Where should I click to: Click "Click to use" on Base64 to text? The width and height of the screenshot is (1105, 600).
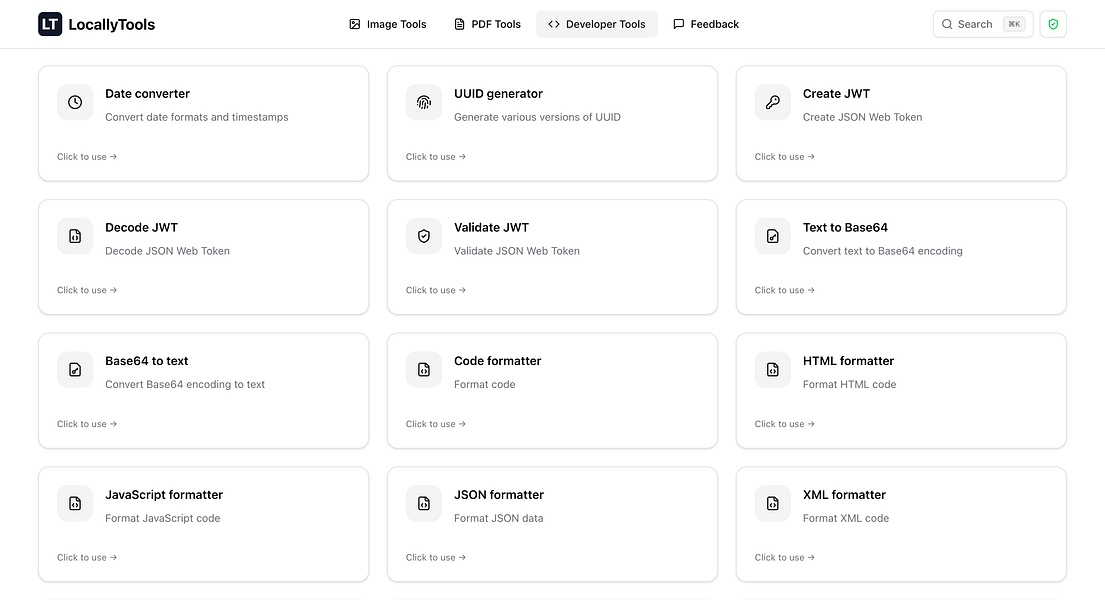[x=87, y=423]
